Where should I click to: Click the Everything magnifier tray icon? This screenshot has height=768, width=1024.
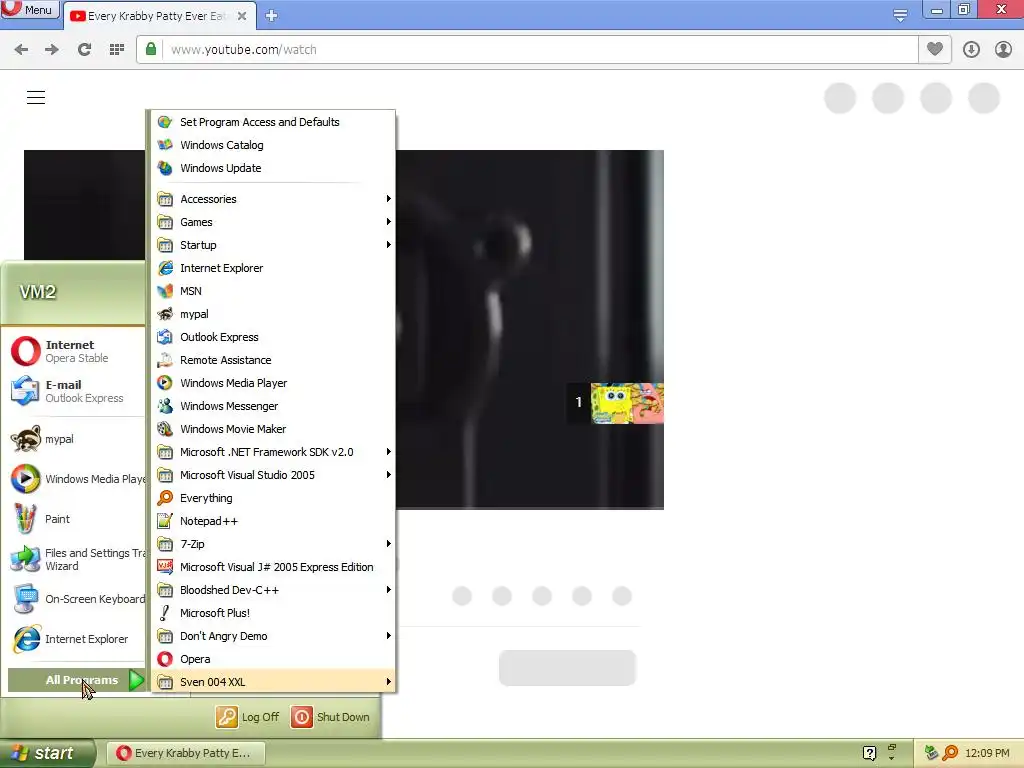tap(950, 753)
